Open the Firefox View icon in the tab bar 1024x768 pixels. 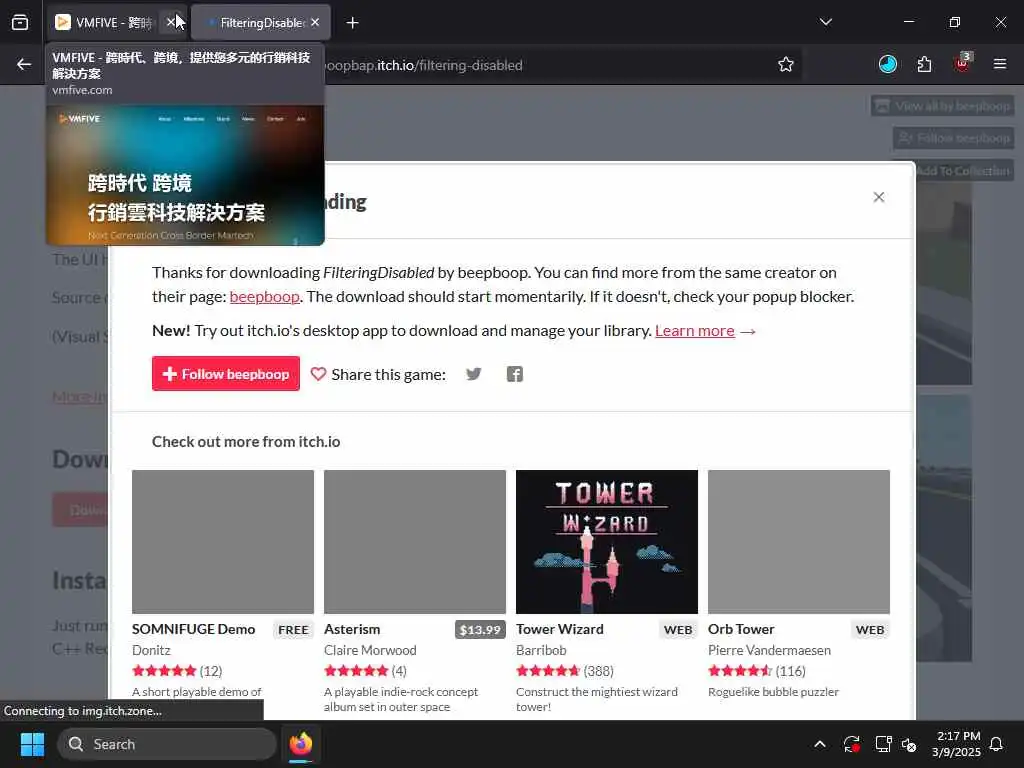20,23
